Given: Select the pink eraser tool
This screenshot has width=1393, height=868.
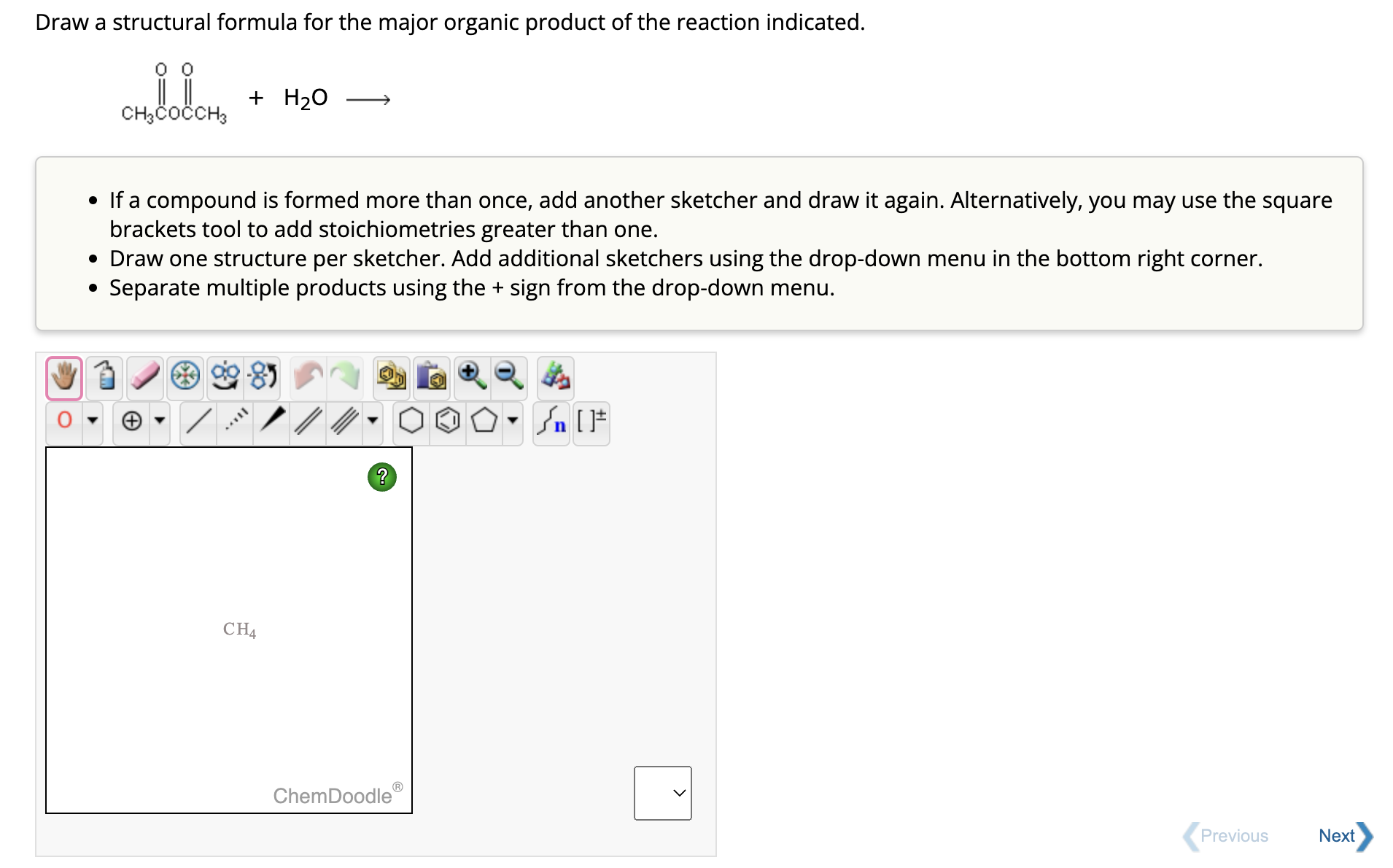Looking at the screenshot, I should pyautogui.click(x=144, y=378).
